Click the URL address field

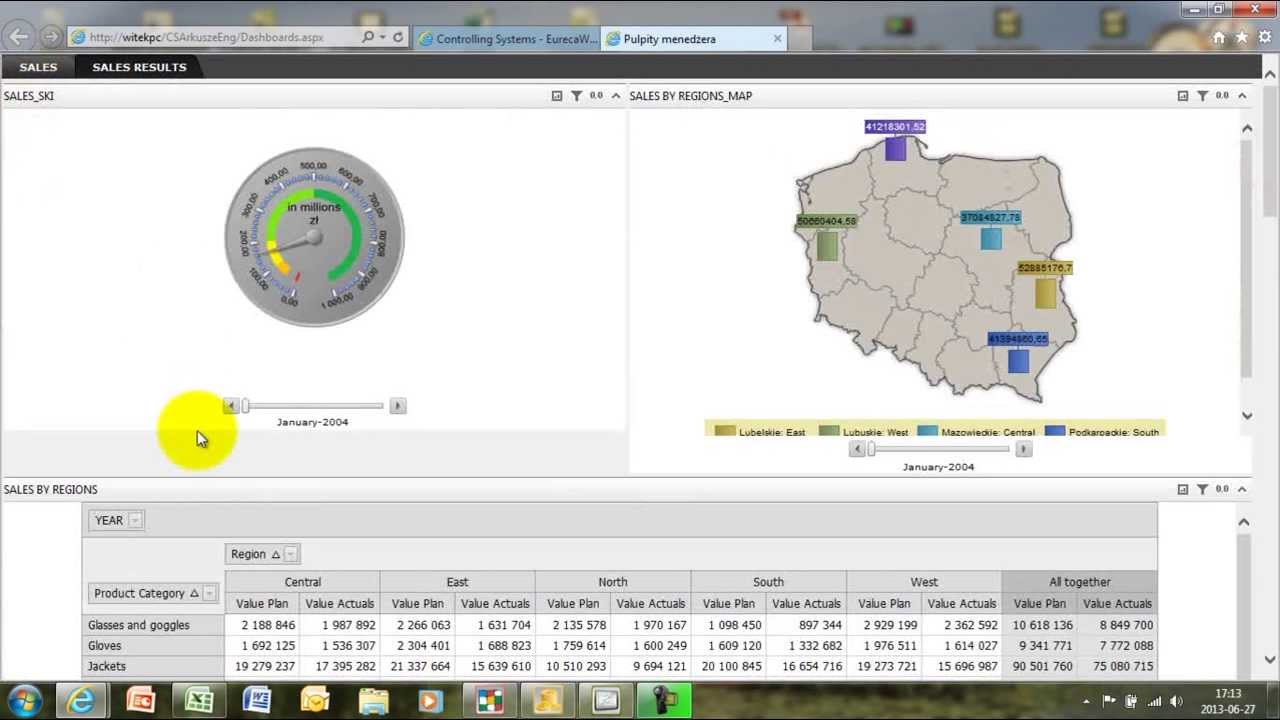coord(206,37)
